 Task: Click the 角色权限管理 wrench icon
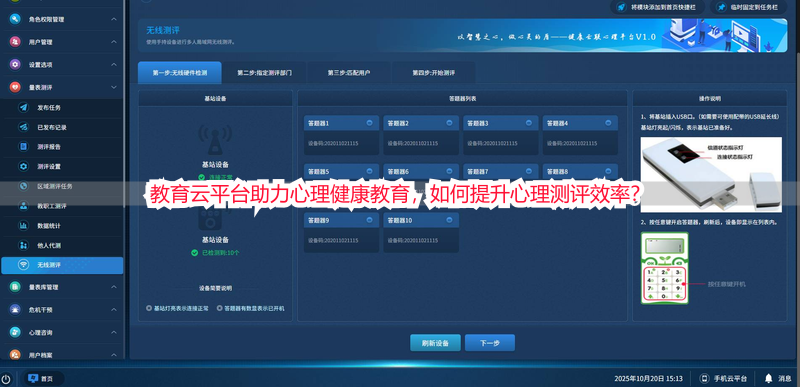pyautogui.click(x=15, y=19)
